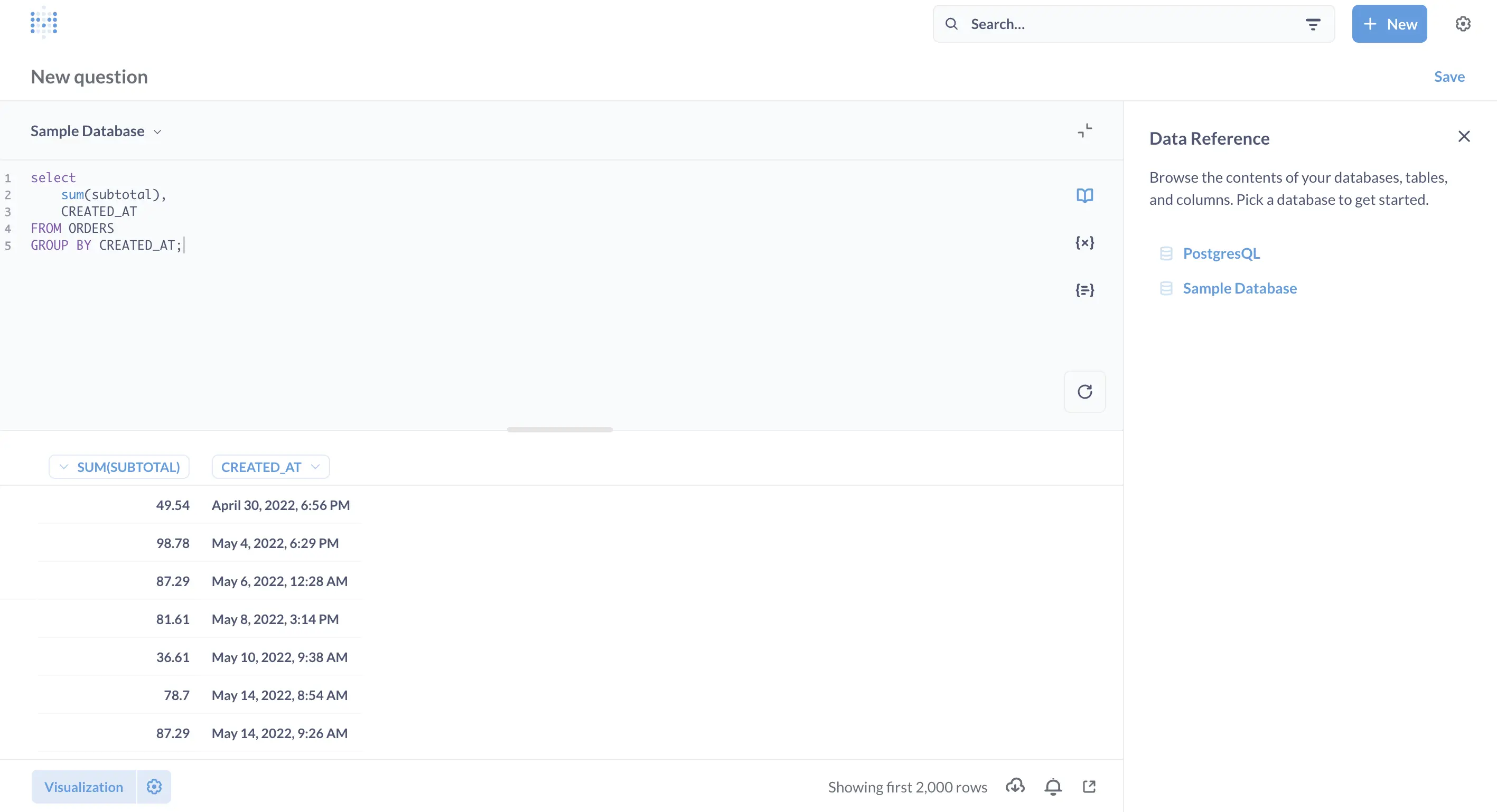Open the settings gear in top bar

pyautogui.click(x=1463, y=24)
